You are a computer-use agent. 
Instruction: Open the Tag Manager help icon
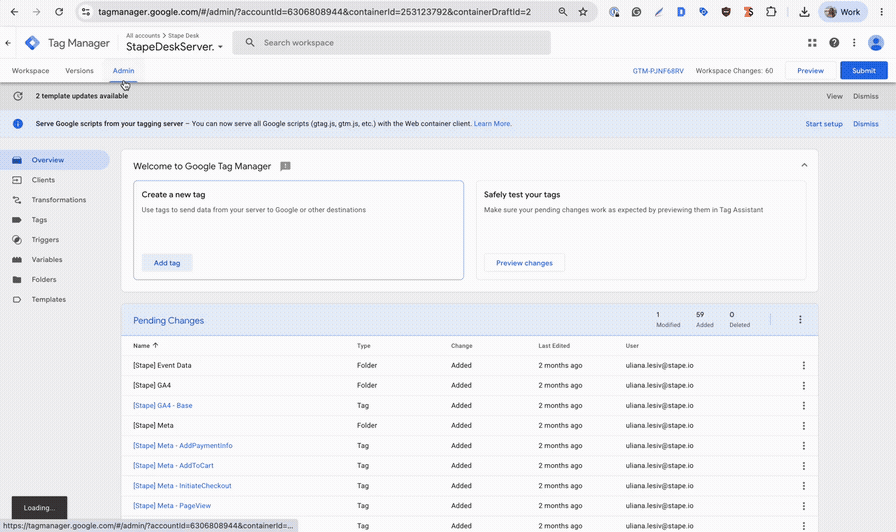(x=834, y=43)
